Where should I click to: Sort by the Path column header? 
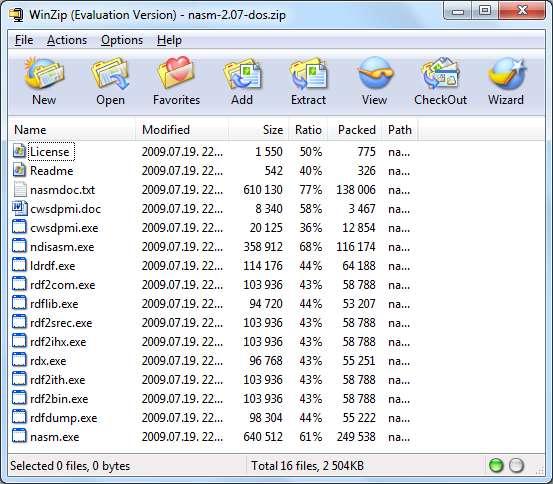400,129
